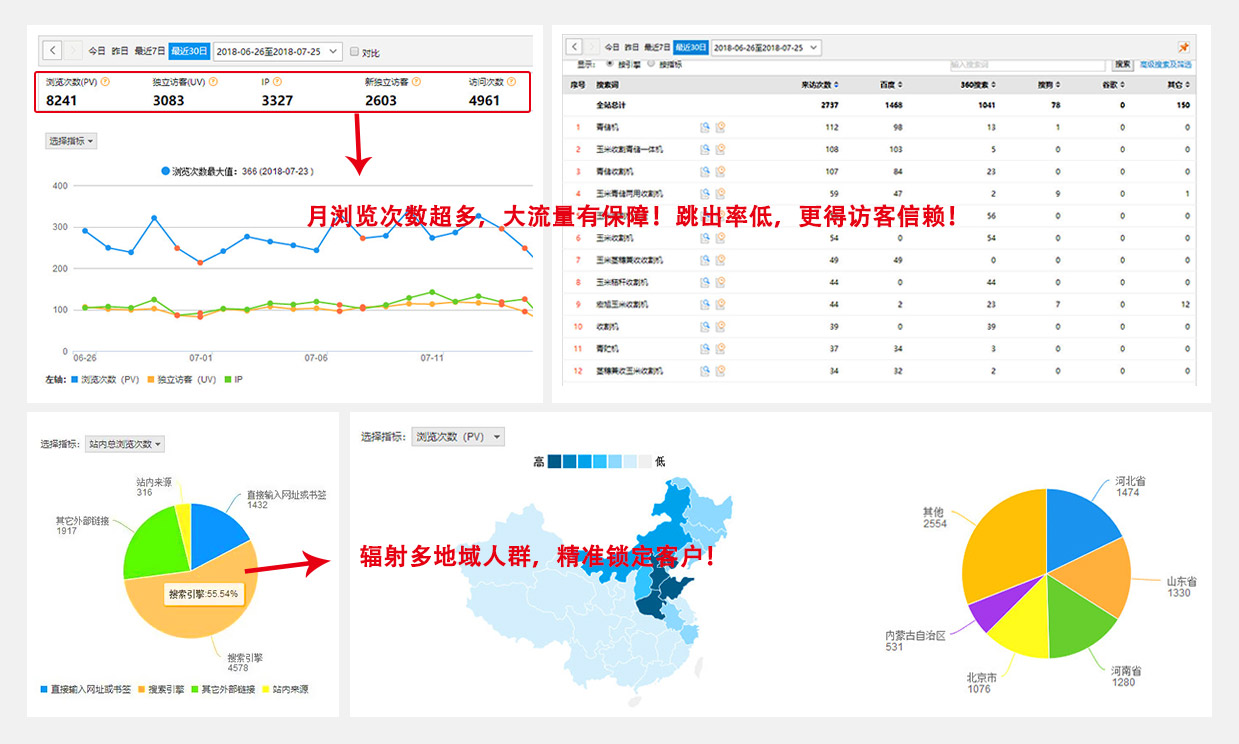The width and height of the screenshot is (1239, 744).
Task: Click help icon next to 浏览次数(PV)
Action: tap(105, 82)
